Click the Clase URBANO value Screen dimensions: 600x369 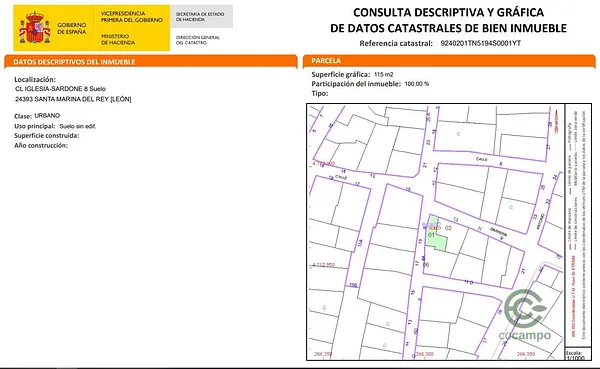tap(47, 116)
